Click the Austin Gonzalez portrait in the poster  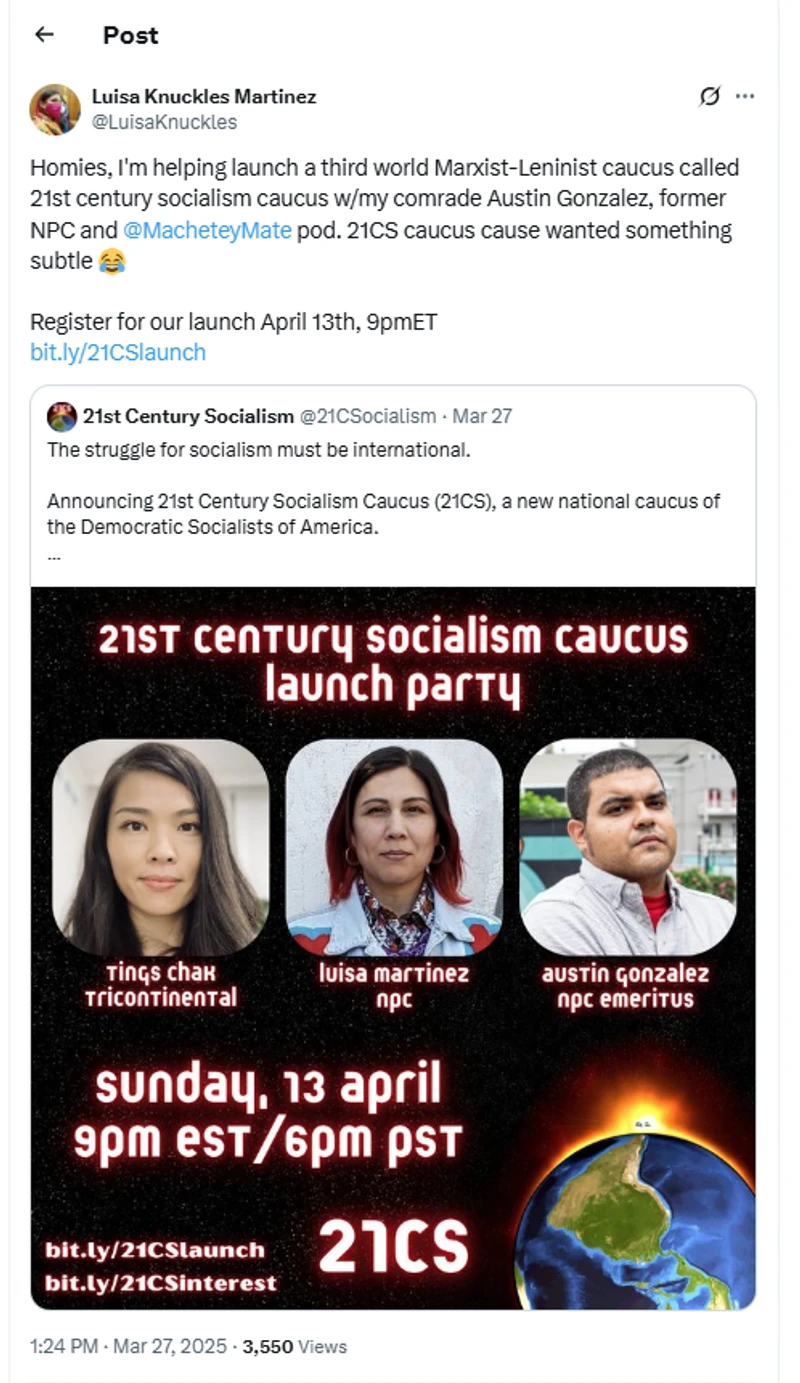(628, 848)
